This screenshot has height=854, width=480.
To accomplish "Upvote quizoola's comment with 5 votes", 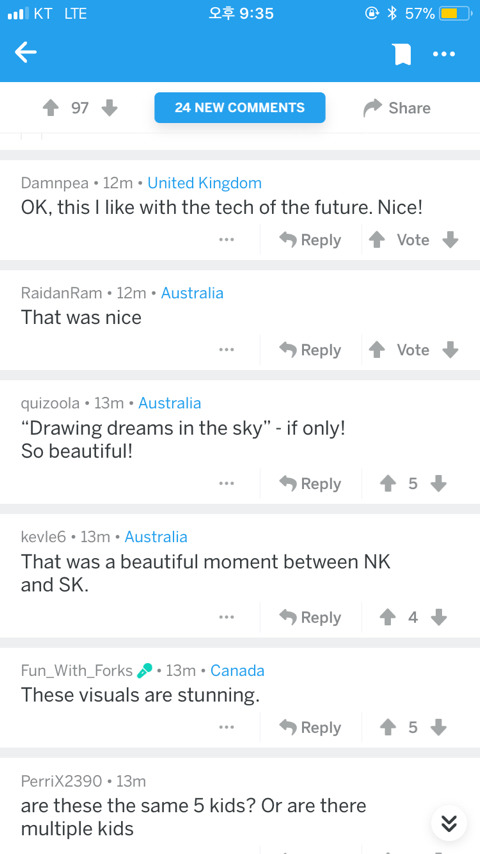I will coord(390,484).
